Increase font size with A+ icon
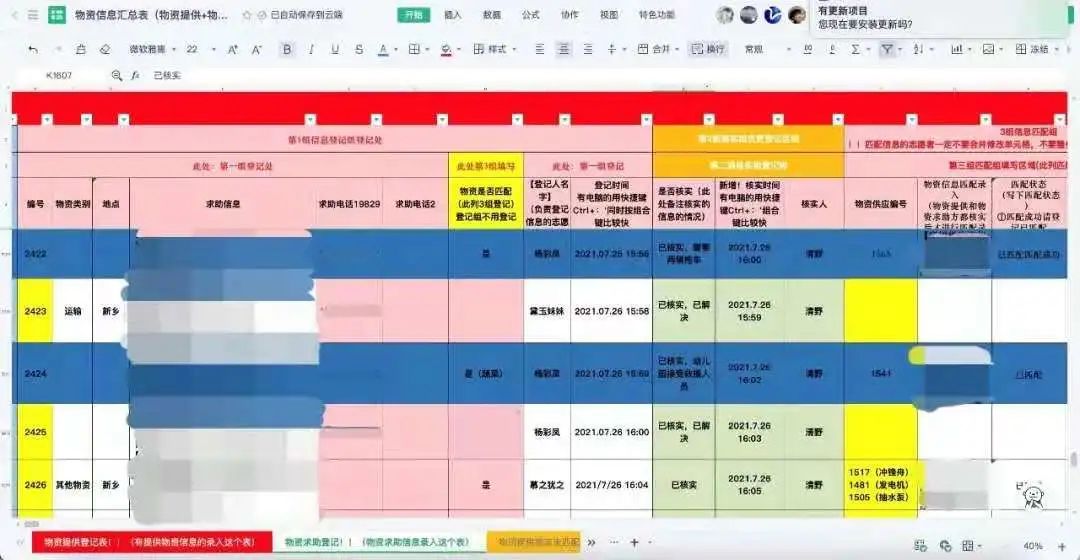 coord(233,50)
